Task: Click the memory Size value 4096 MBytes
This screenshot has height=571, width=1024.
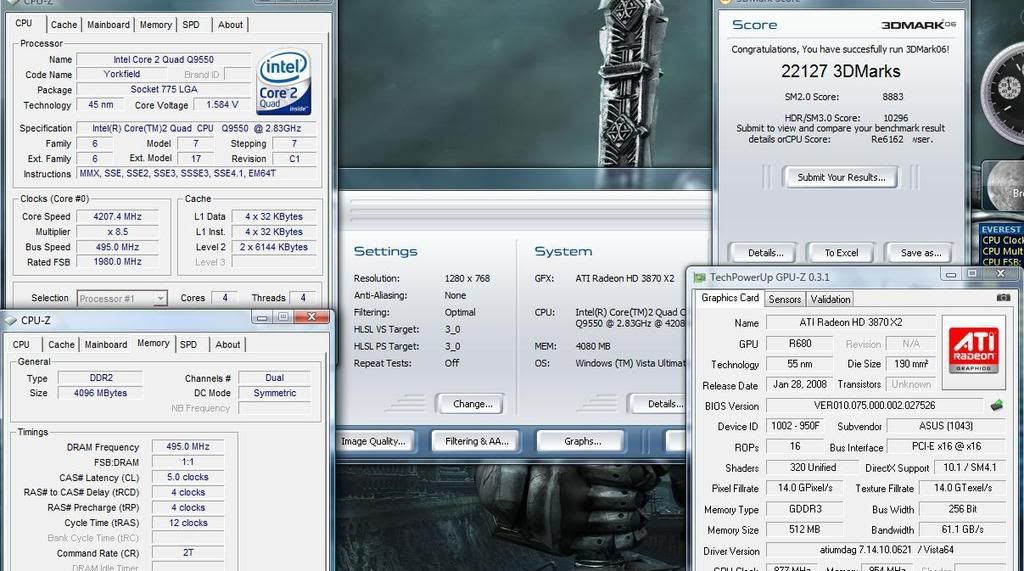Action: click(x=100, y=393)
